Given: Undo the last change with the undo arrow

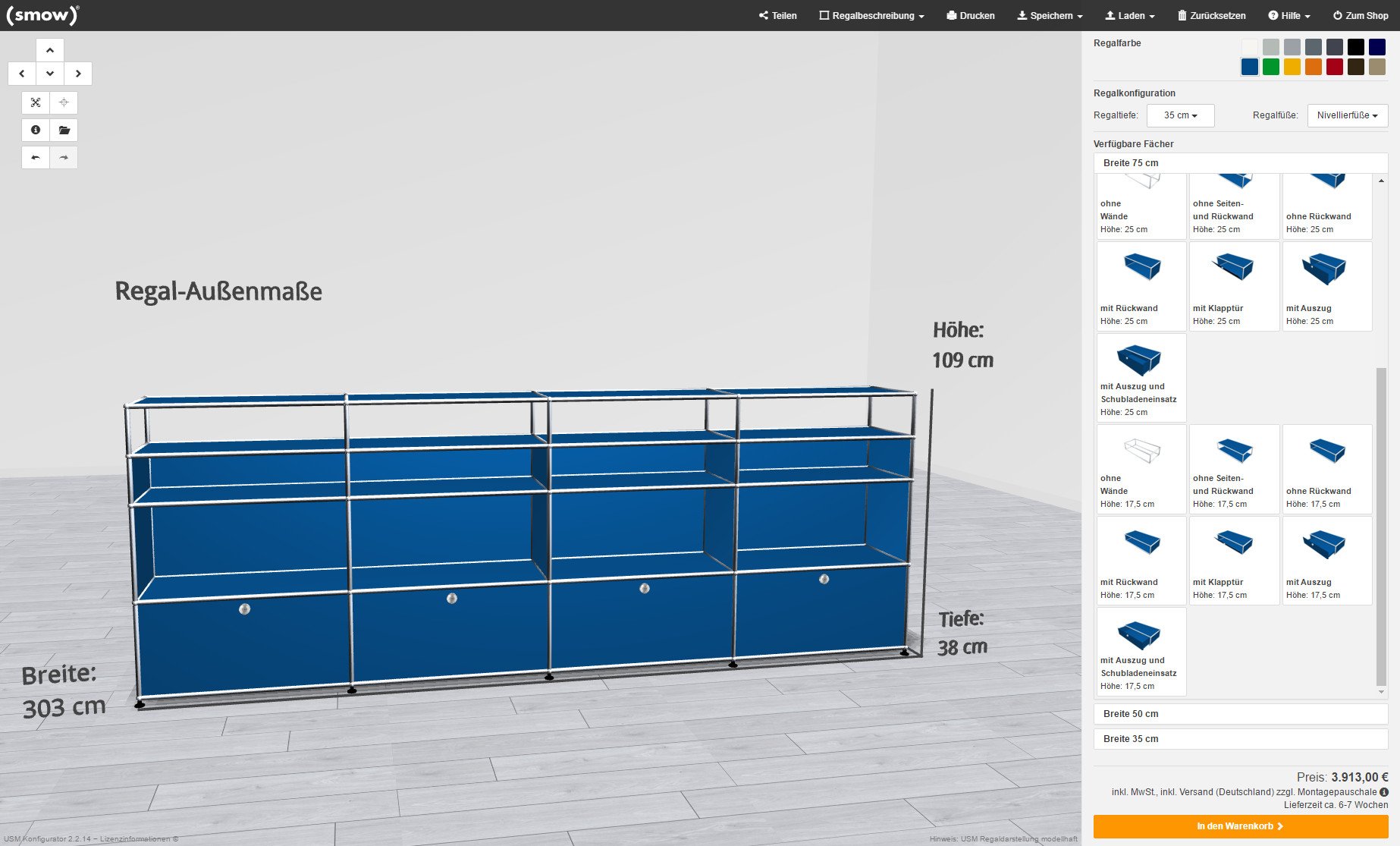Looking at the screenshot, I should click(x=36, y=157).
